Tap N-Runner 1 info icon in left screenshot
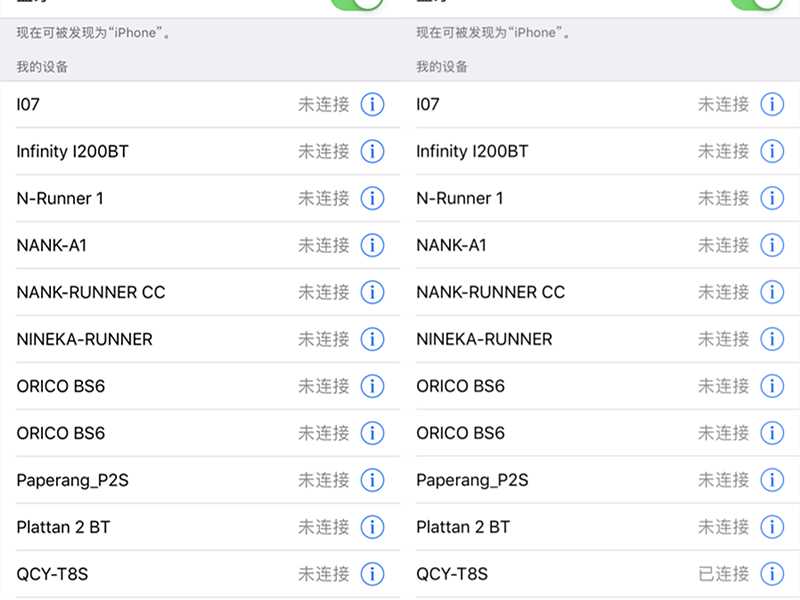 coord(372,198)
